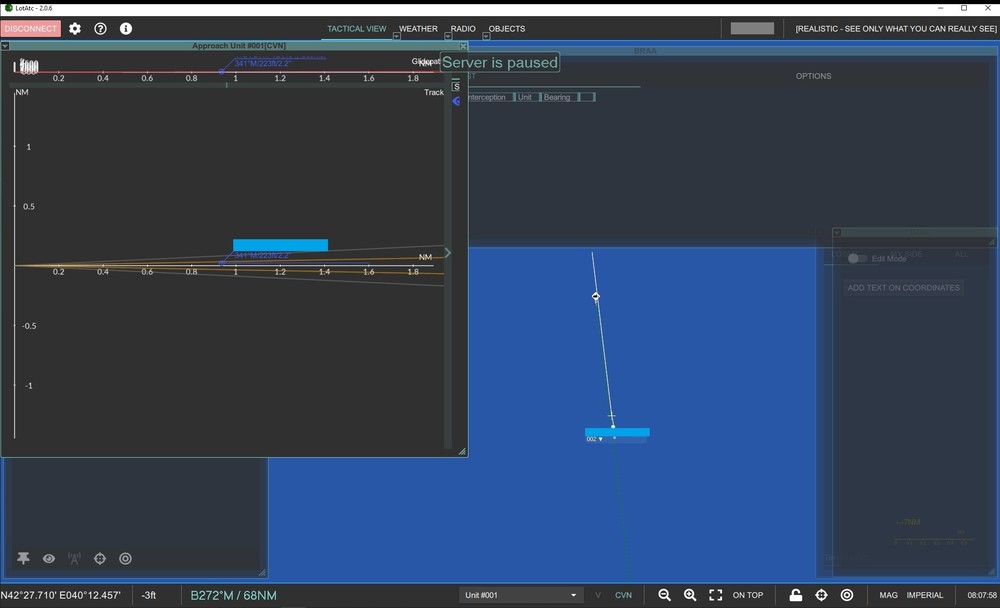Viewport: 1000px width, 608px height.
Task: Select the Unit column header
Action: 525,97
